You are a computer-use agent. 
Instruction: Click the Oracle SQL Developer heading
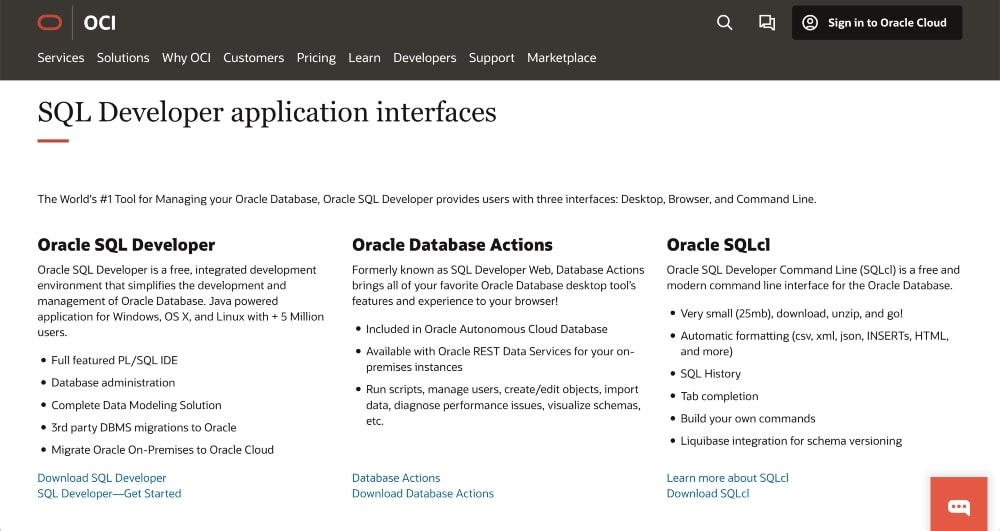coord(126,245)
